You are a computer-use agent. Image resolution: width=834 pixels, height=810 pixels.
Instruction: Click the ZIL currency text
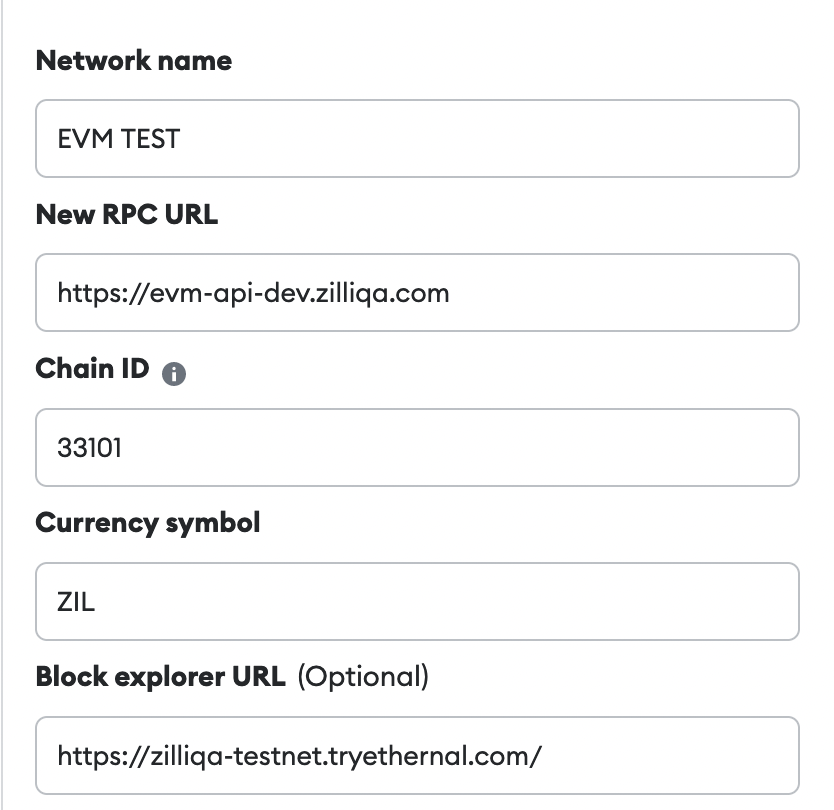click(76, 602)
